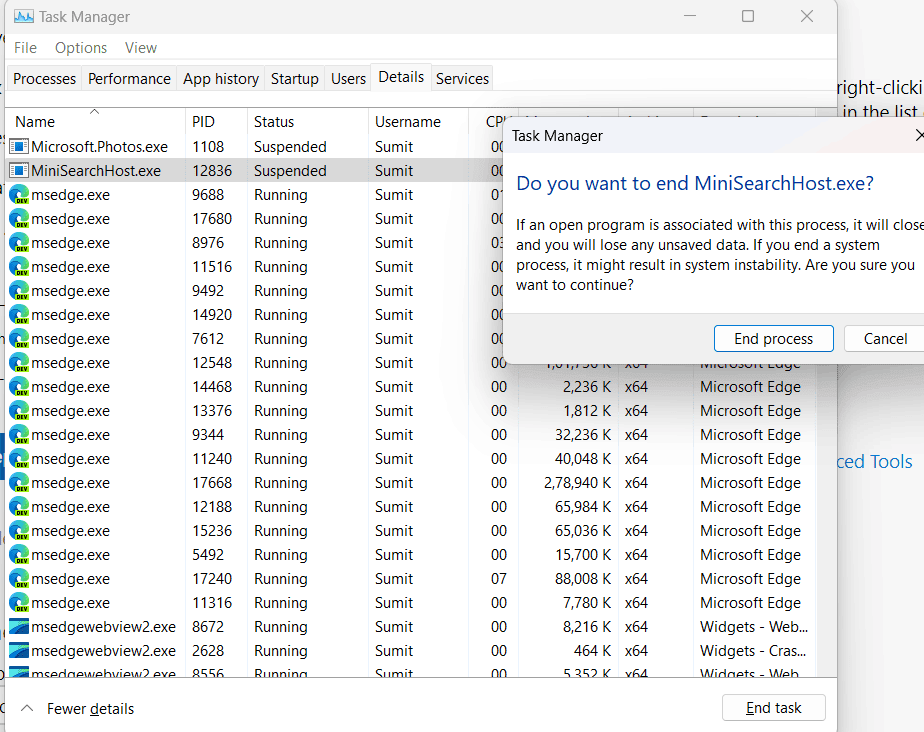The height and width of the screenshot is (732, 924).
Task: Confirm with the End process button
Action: point(773,339)
